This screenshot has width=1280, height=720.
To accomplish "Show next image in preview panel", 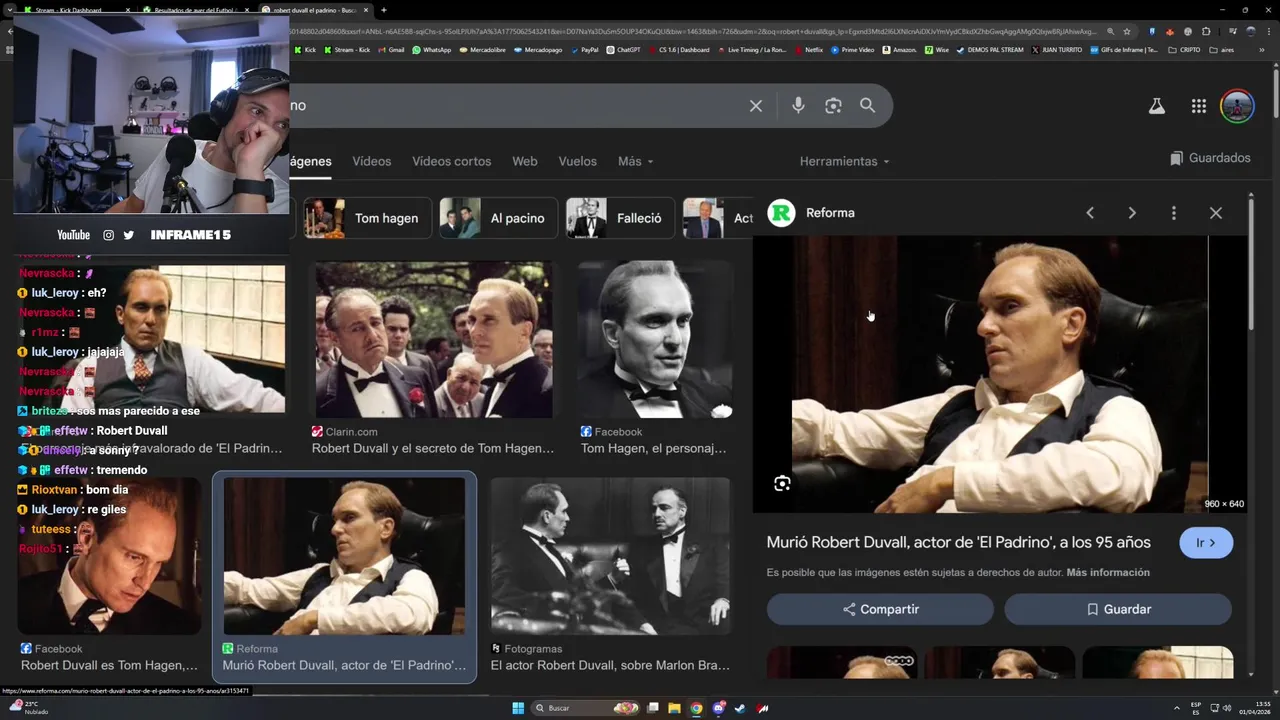I will (x=1132, y=213).
